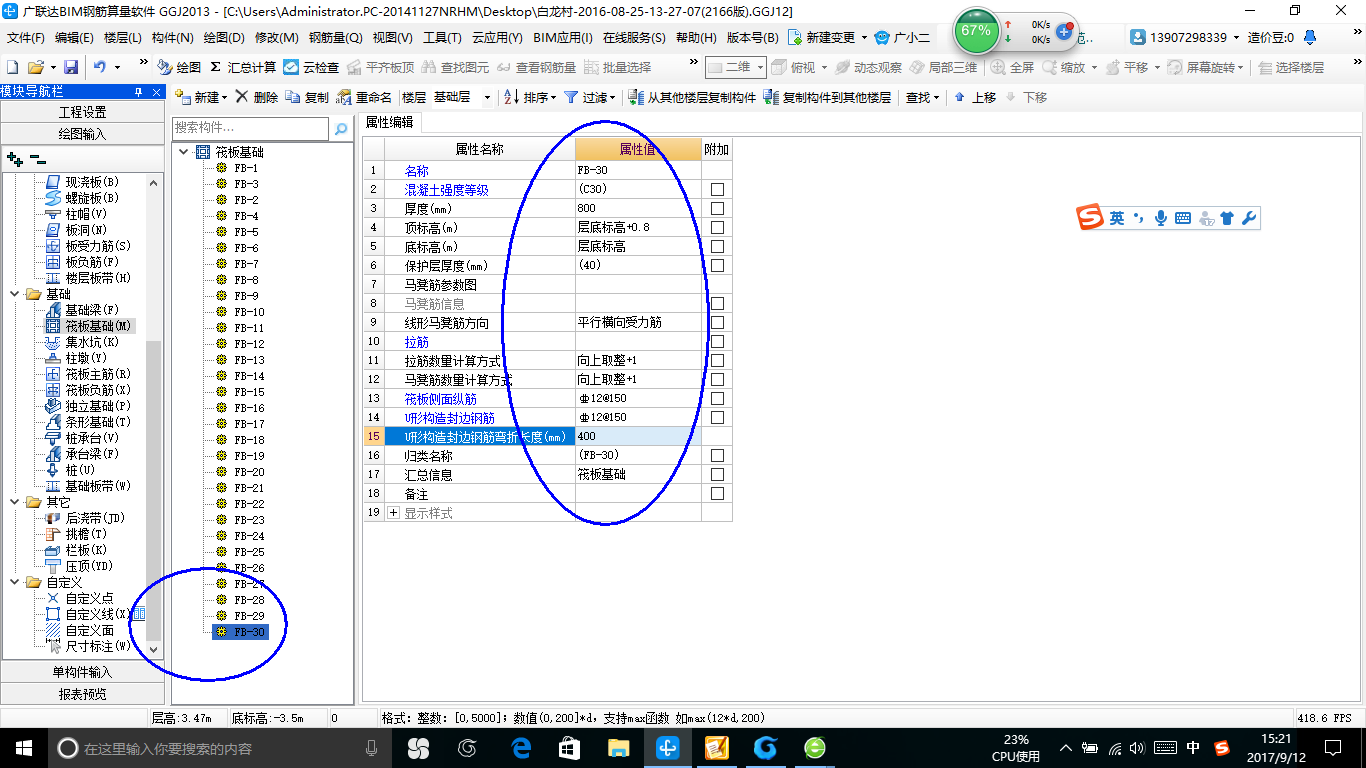The image size is (1366, 768).
Task: Open the BIM应用(I) menu
Action: pyautogui.click(x=563, y=37)
